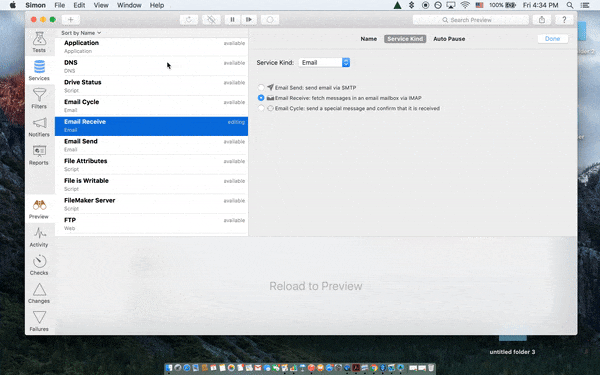Select Email Send radio button

tap(261, 88)
